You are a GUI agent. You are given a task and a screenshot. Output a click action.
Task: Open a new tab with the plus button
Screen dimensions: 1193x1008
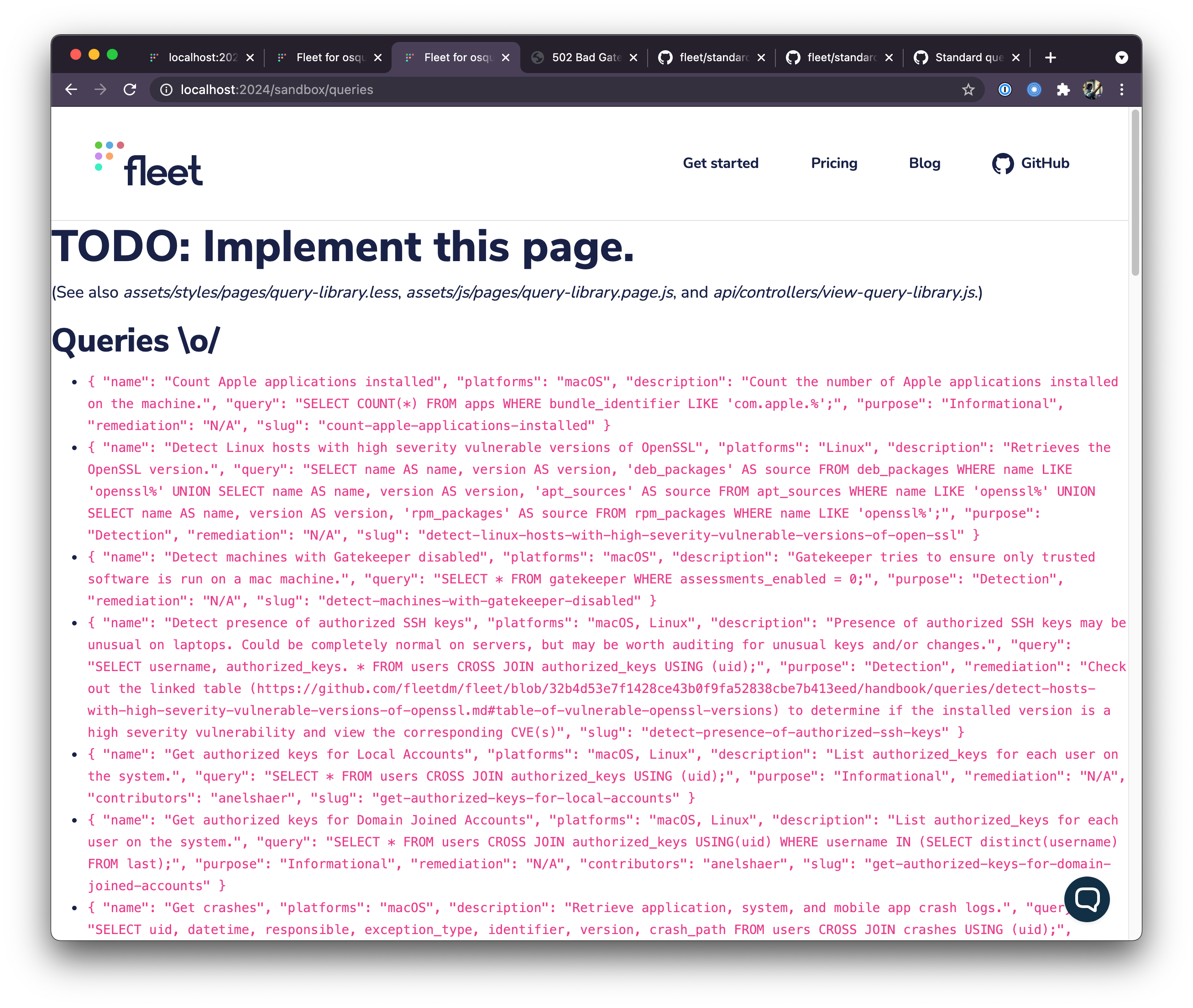[1051, 57]
